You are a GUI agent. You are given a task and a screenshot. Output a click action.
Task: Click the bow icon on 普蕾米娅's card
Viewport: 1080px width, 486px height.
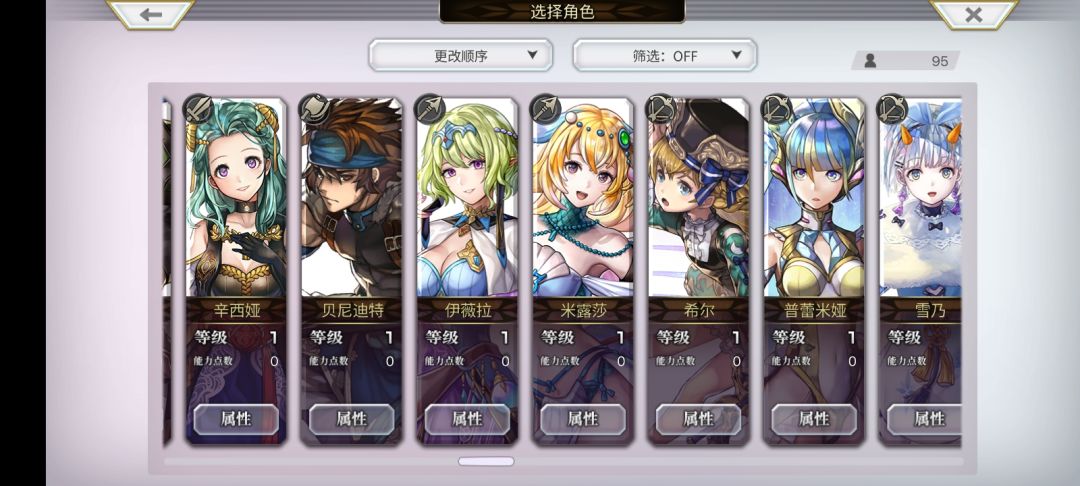point(777,109)
